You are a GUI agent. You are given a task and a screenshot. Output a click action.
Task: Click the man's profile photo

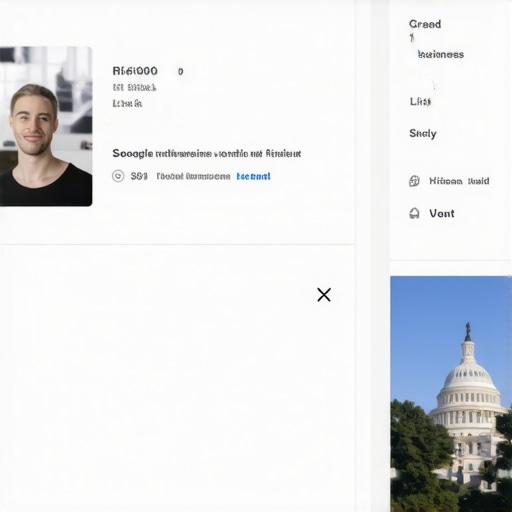click(46, 126)
